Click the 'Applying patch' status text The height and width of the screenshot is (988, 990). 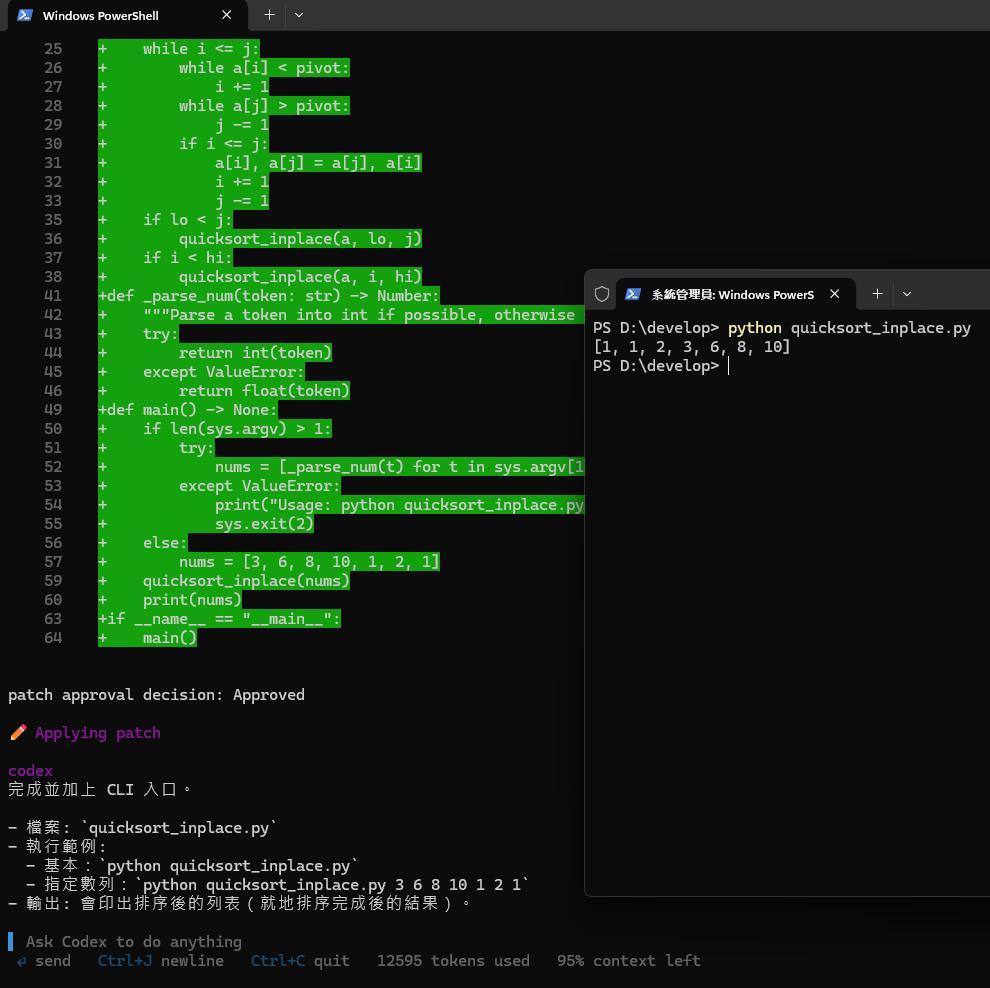[98, 732]
